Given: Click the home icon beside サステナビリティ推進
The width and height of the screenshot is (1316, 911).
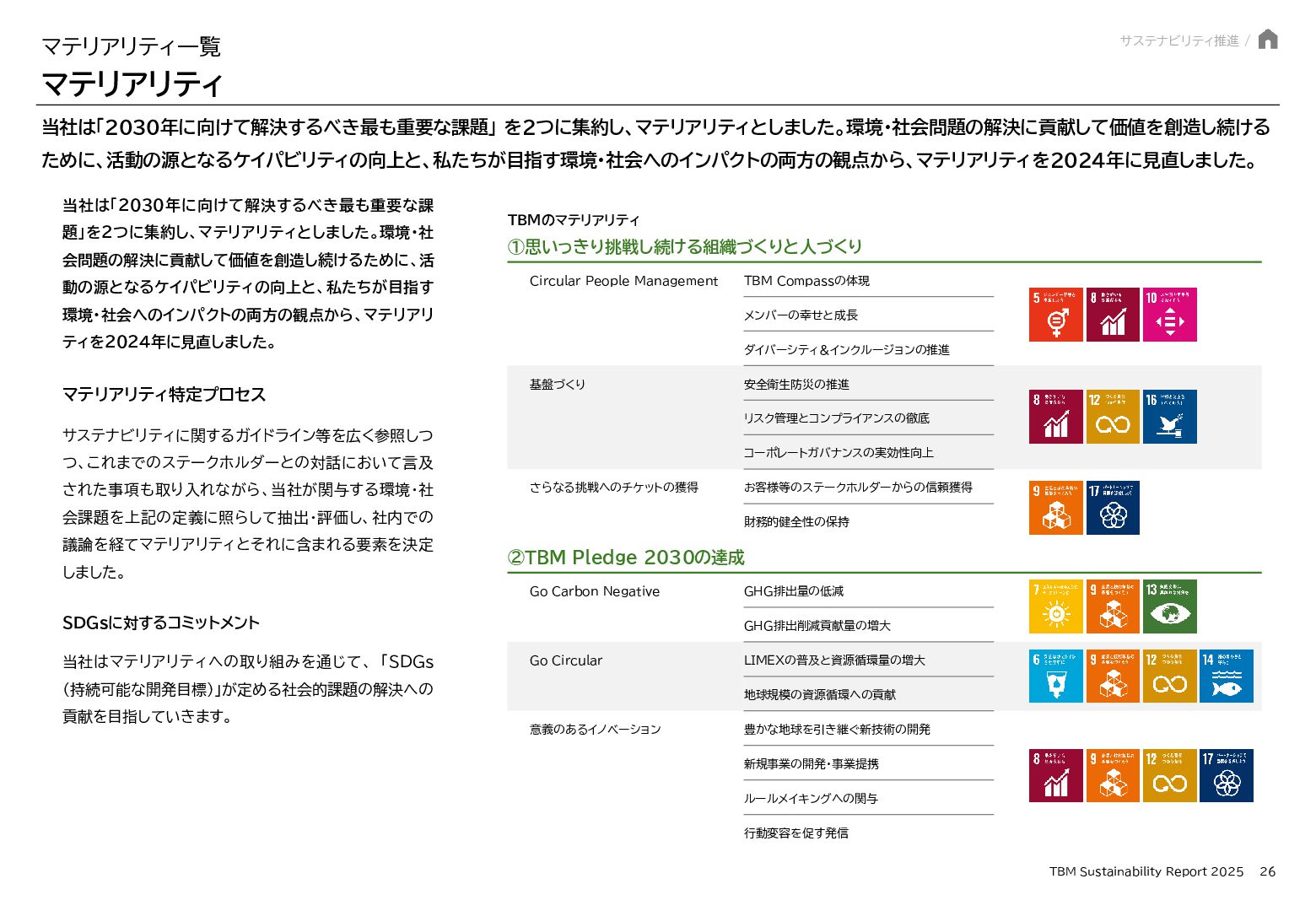Looking at the screenshot, I should tap(1267, 40).
